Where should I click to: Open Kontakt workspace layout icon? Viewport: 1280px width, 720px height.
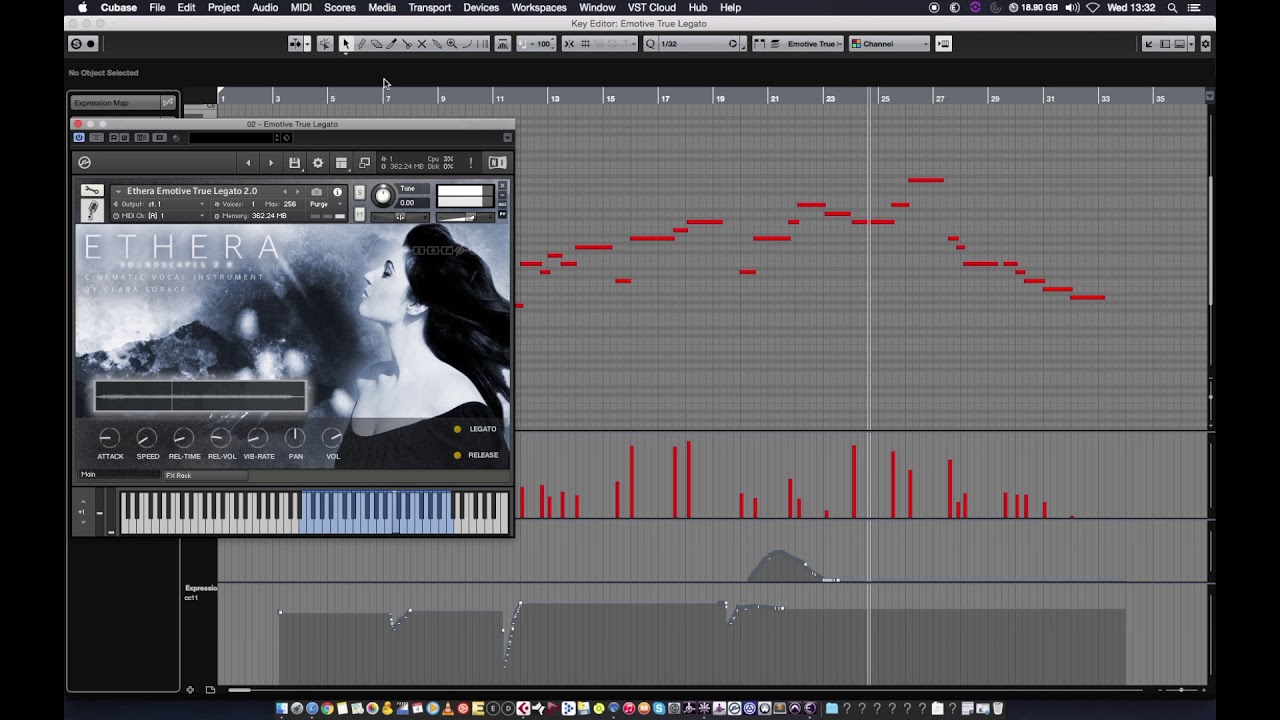[341, 163]
